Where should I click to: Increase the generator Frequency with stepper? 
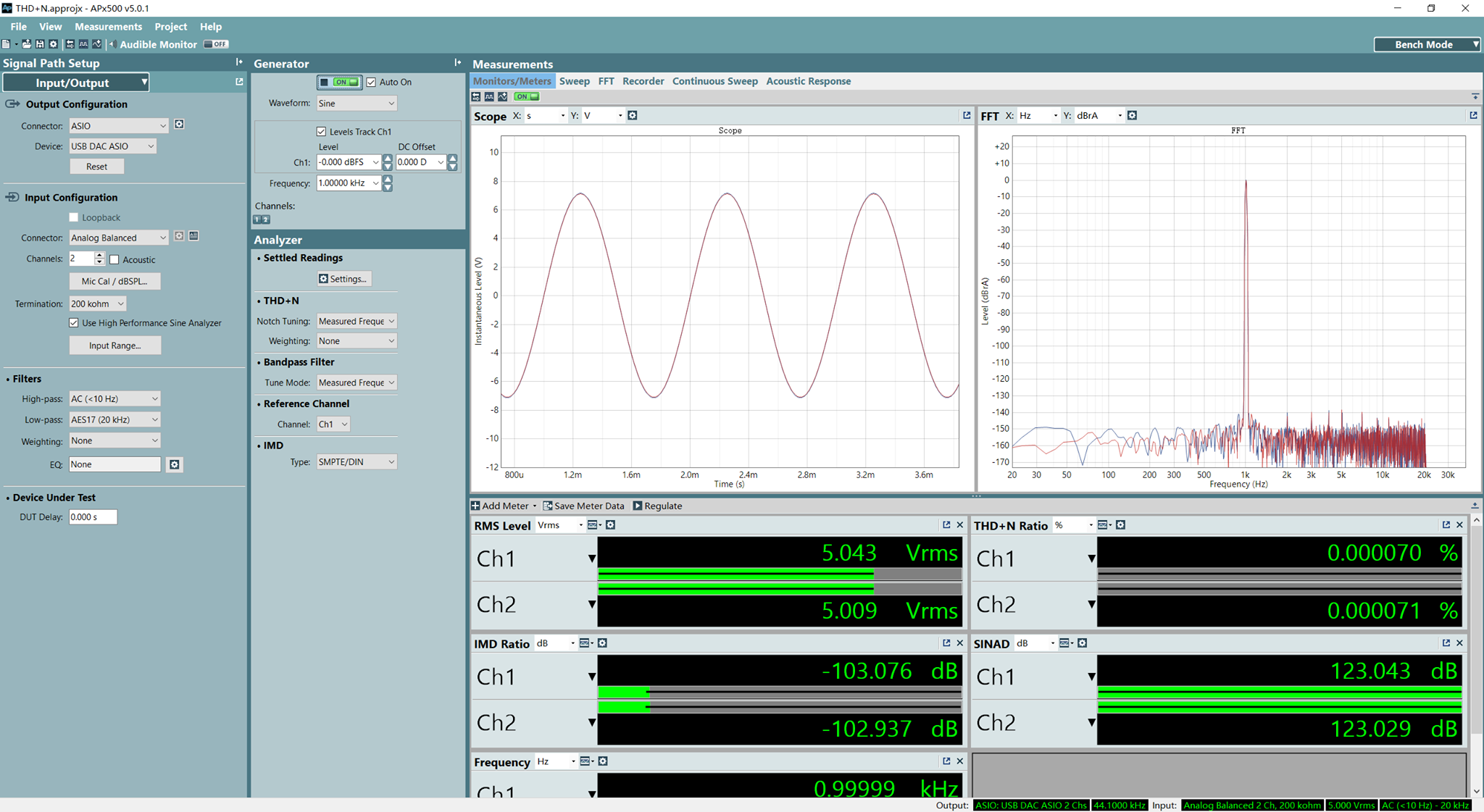388,179
